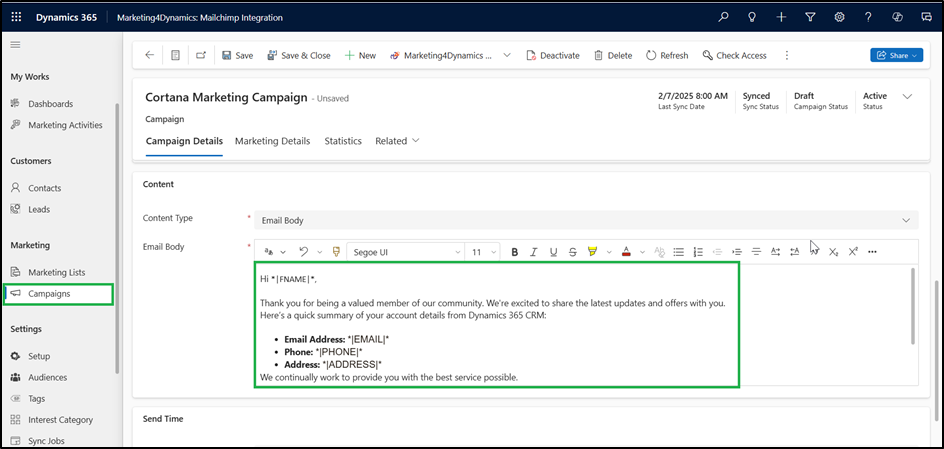
Task: Open record in new window icon
Action: [x=201, y=55]
